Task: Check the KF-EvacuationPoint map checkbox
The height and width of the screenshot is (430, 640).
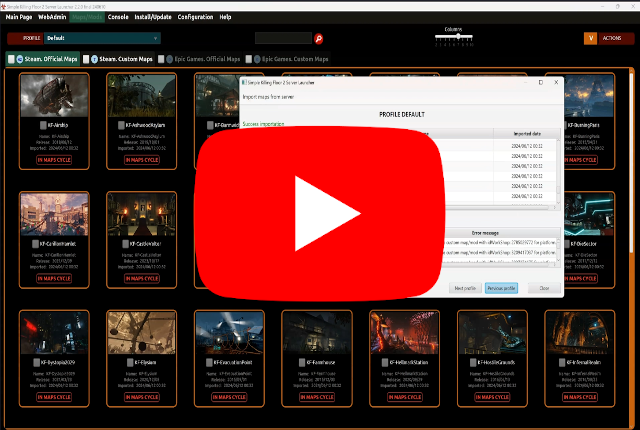Action: coord(209,362)
